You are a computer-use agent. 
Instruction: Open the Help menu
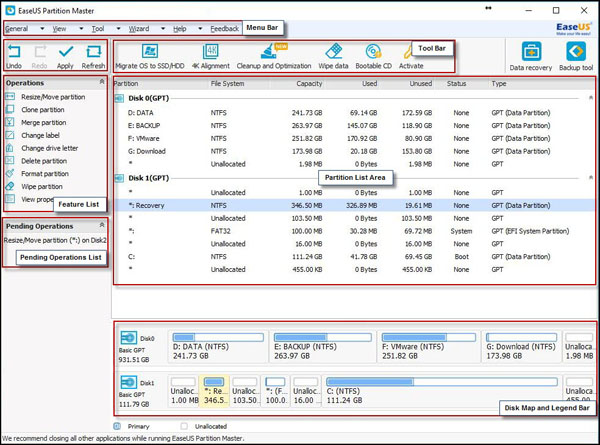click(179, 29)
